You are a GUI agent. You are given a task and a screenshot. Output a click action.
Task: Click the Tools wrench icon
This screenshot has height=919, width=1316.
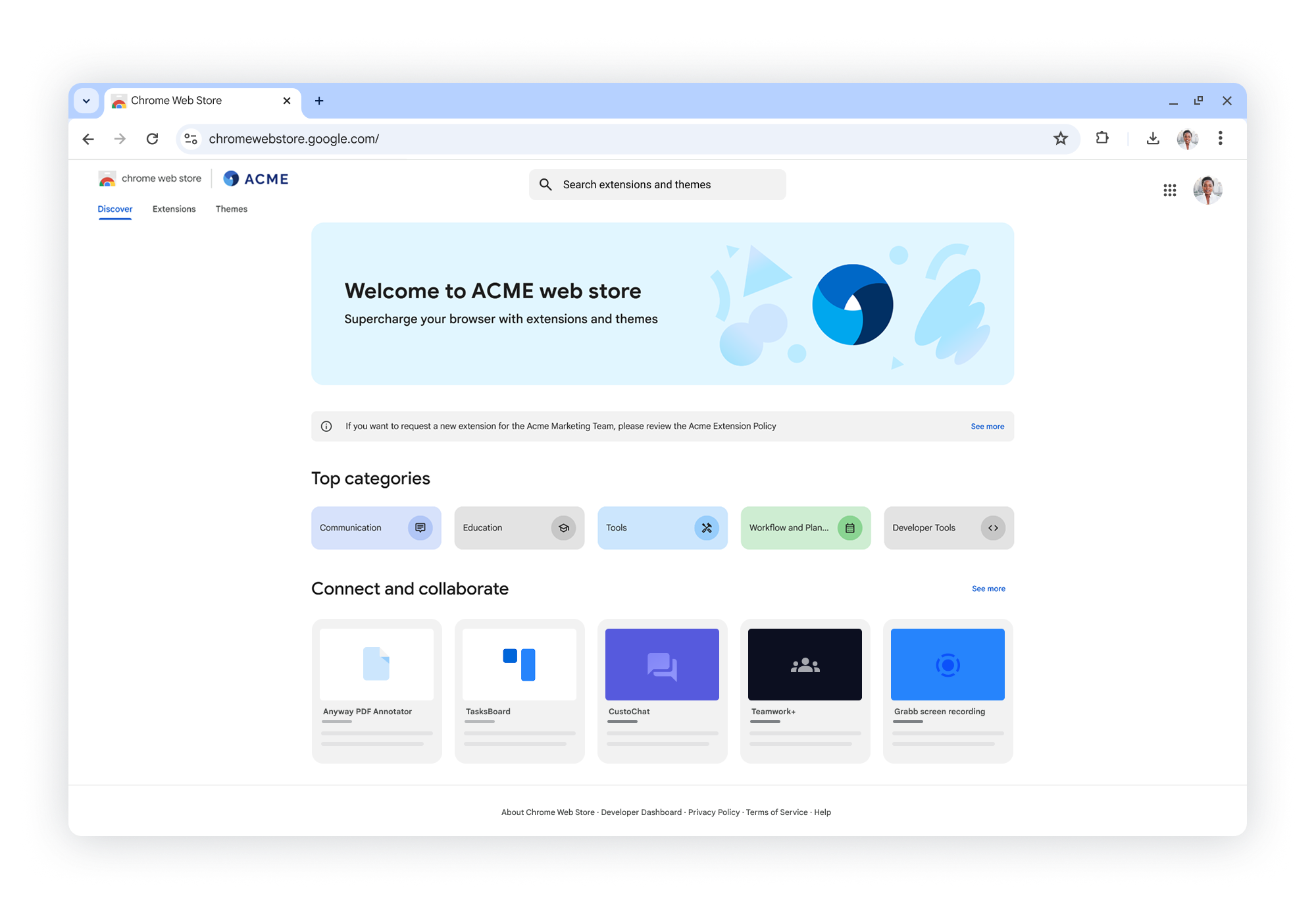pyautogui.click(x=707, y=528)
